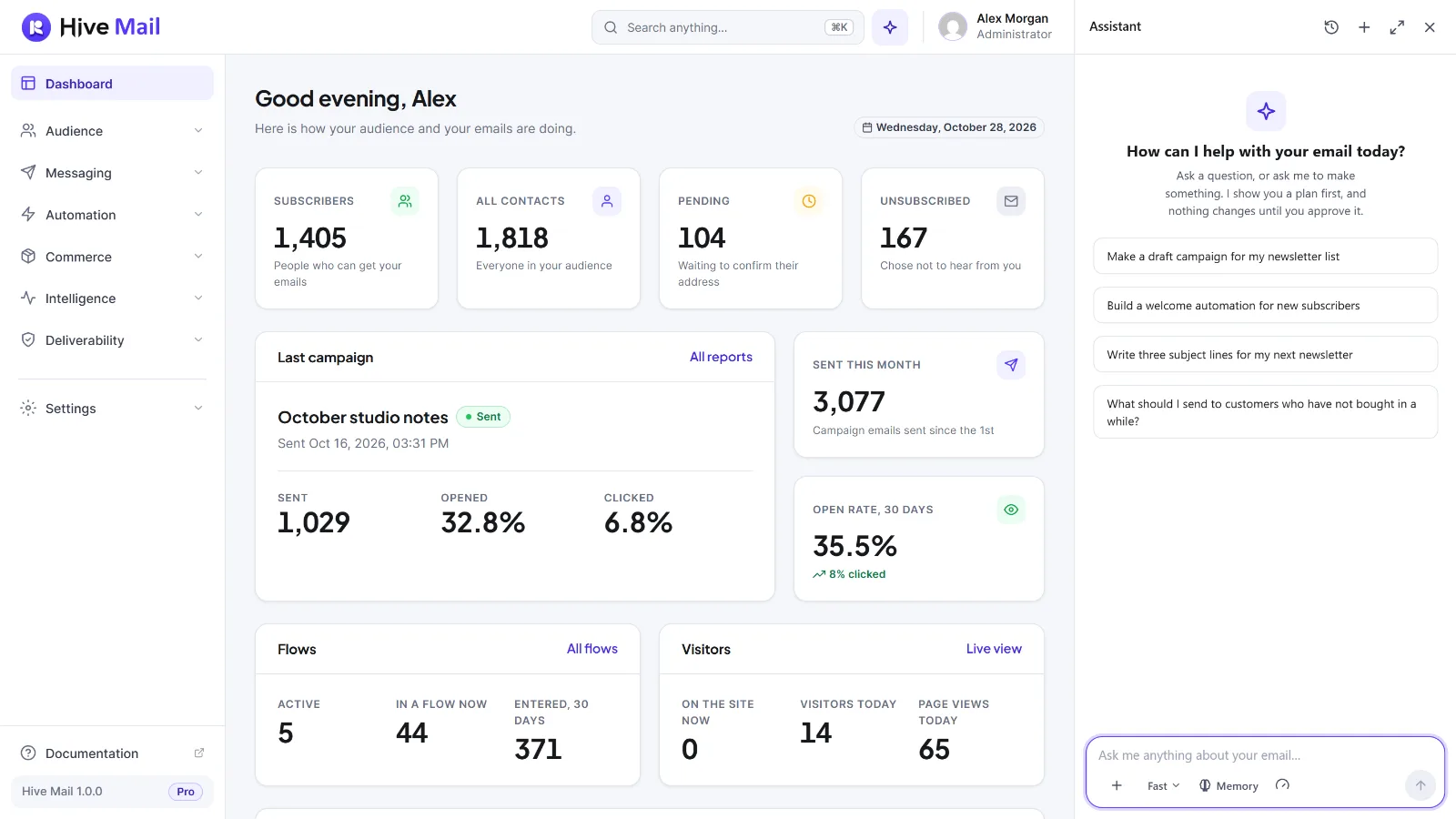
Task: Click the Unsubscribed card envelope icon
Action: coord(1011,201)
